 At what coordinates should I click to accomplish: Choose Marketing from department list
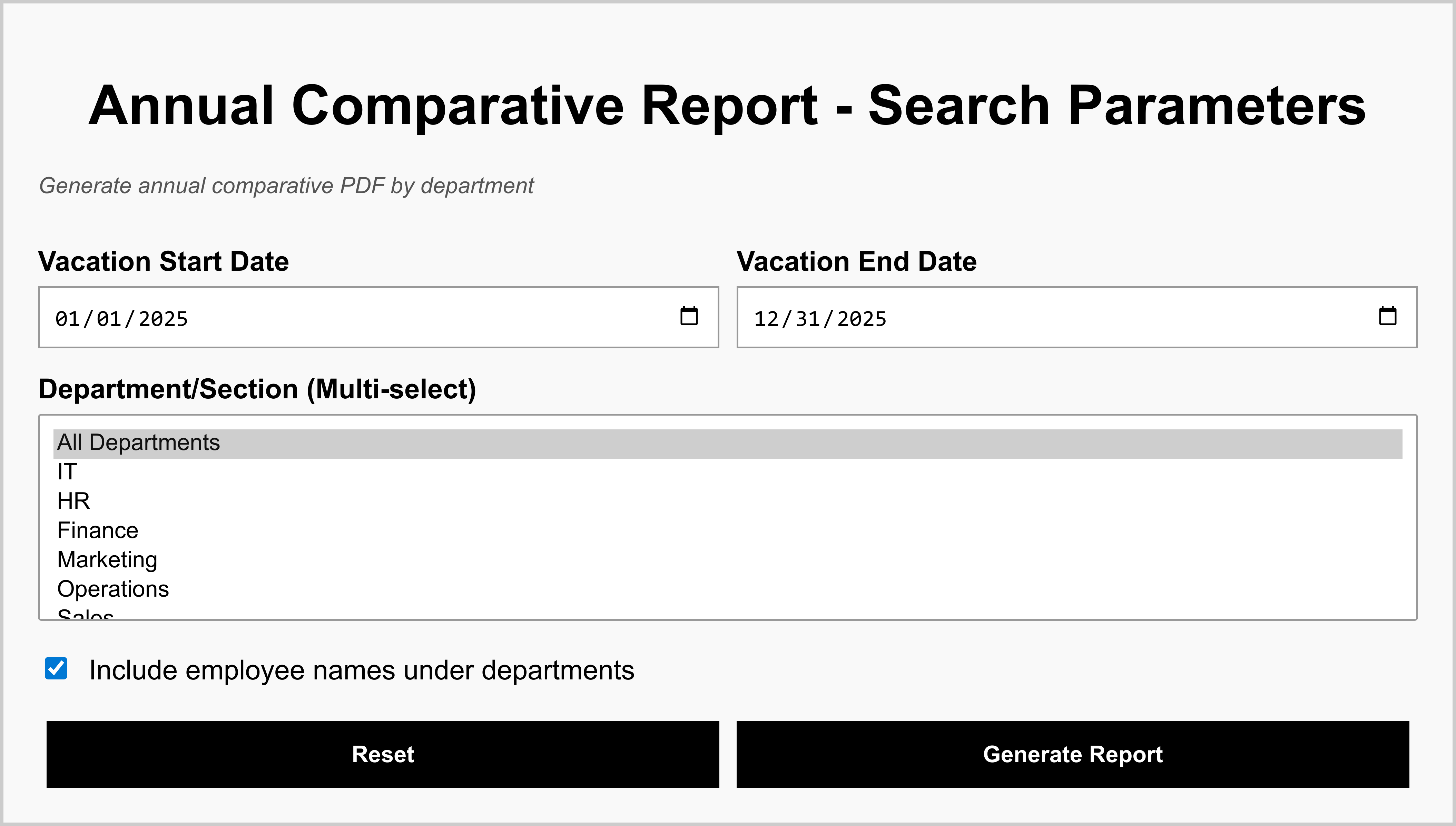[x=107, y=560]
